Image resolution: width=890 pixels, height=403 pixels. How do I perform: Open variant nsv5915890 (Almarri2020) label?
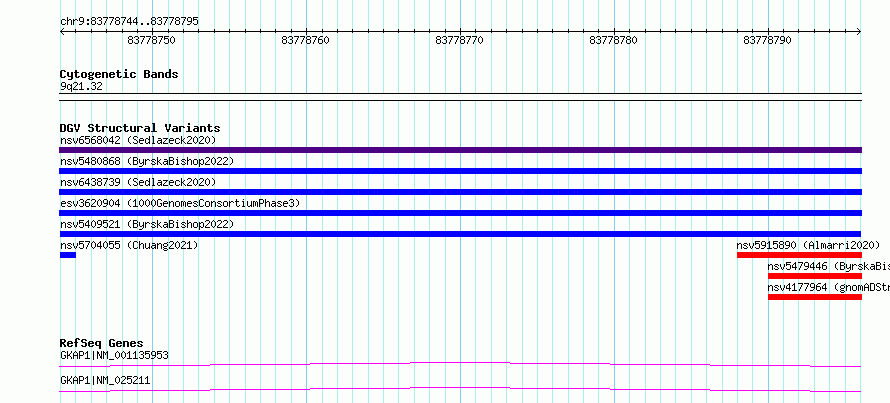point(808,245)
